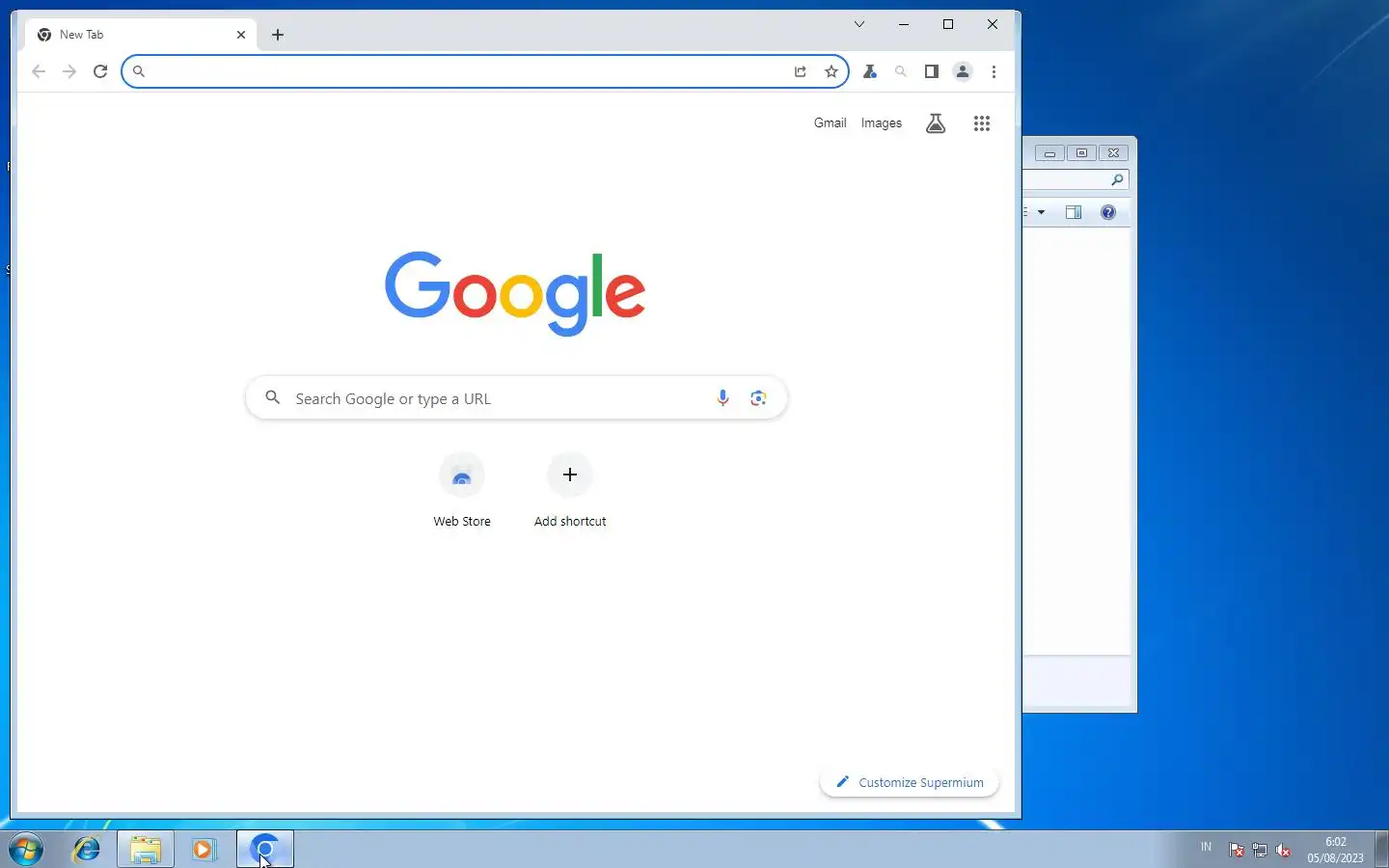
Task: Click the IN language indicator
Action: click(1206, 847)
